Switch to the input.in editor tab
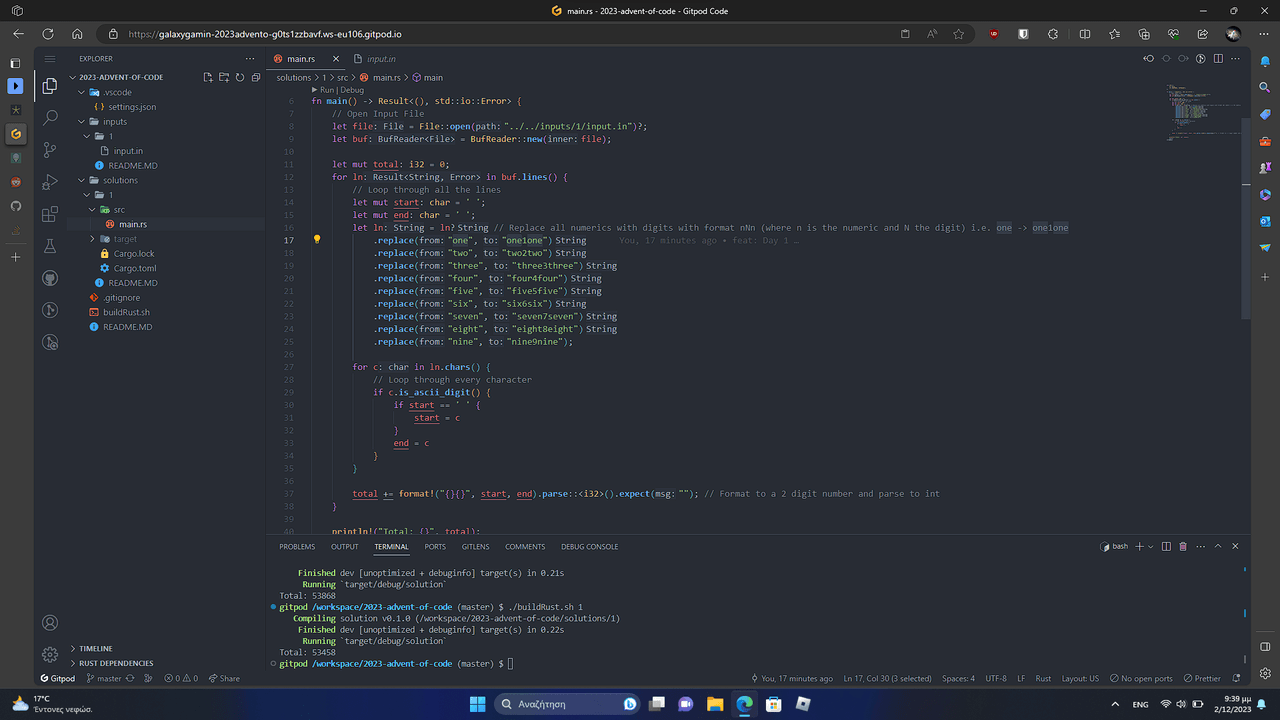 click(380, 59)
